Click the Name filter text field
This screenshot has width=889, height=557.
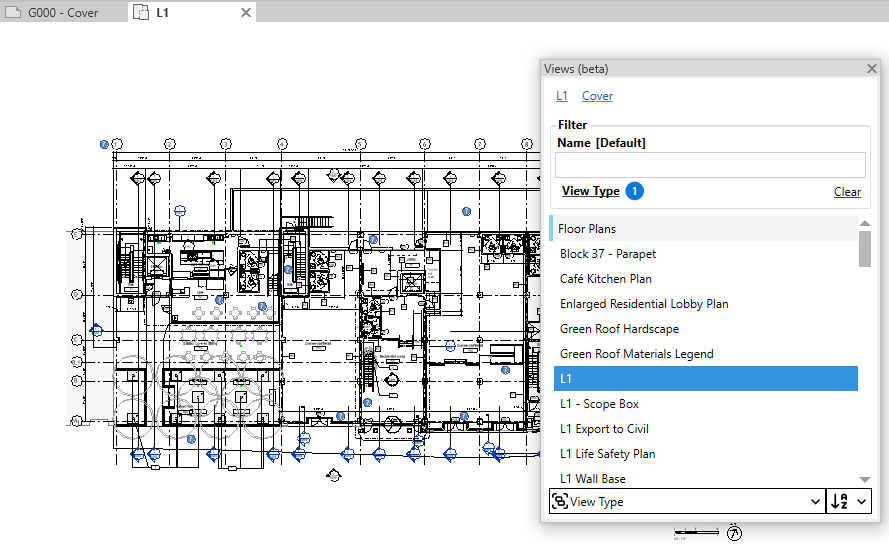pyautogui.click(x=710, y=165)
